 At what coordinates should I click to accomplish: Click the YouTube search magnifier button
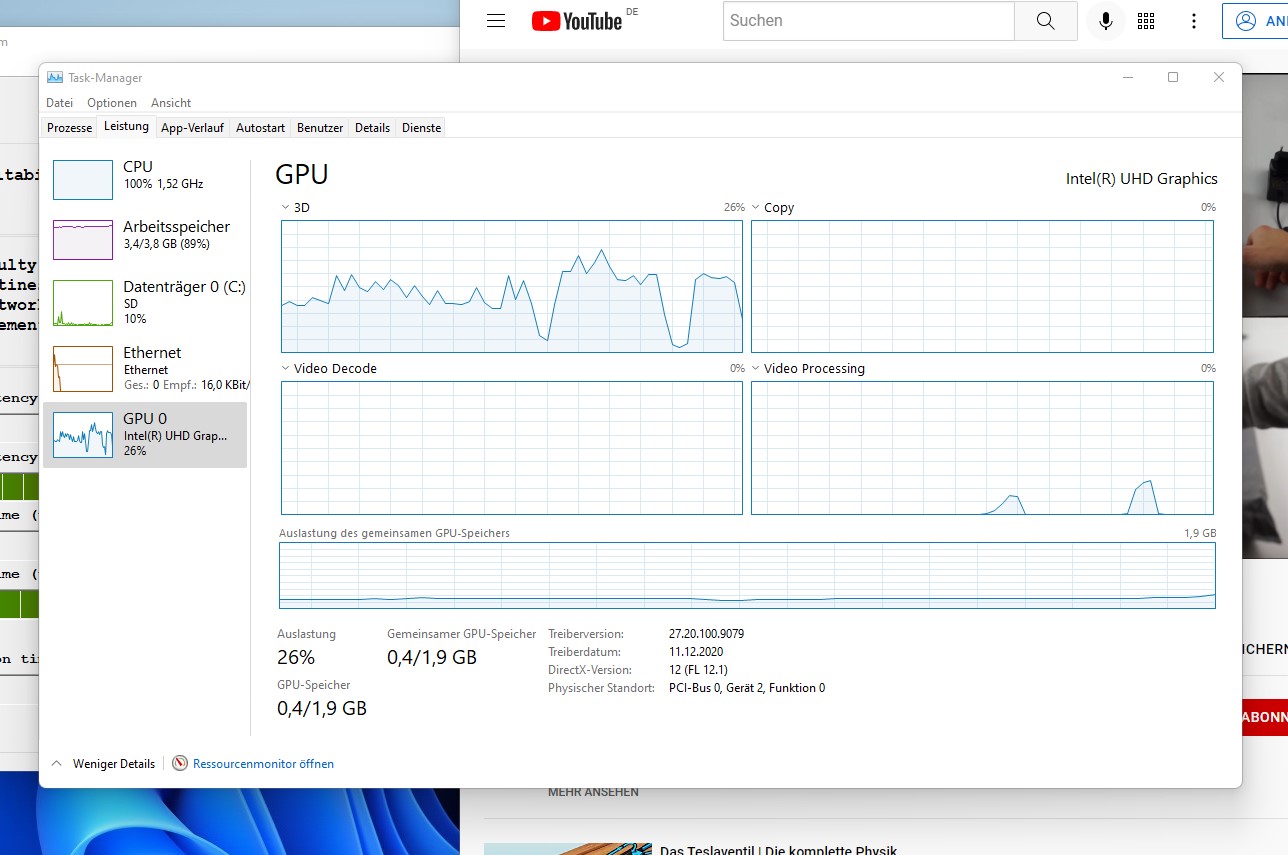[1045, 21]
